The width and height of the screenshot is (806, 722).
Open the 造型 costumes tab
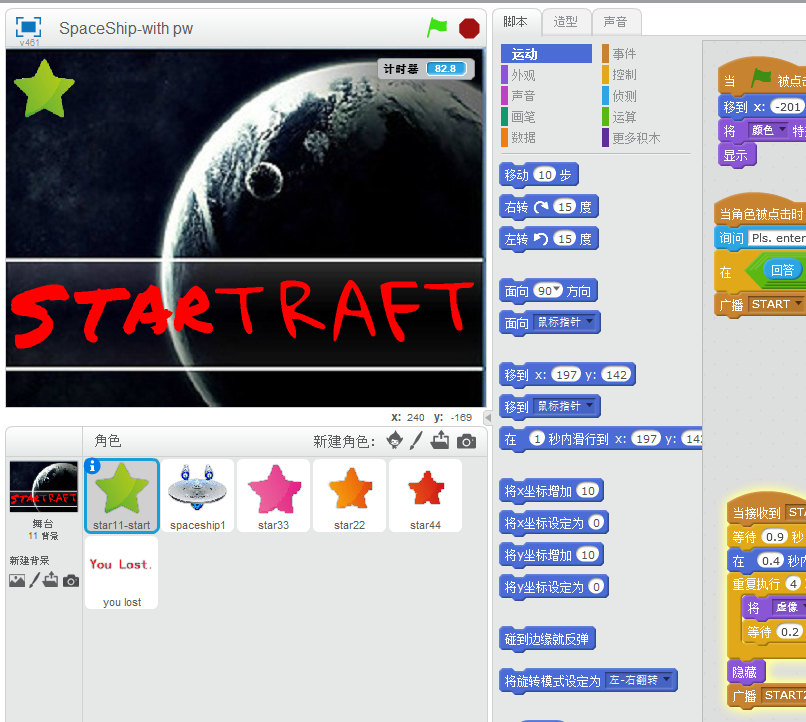point(565,22)
